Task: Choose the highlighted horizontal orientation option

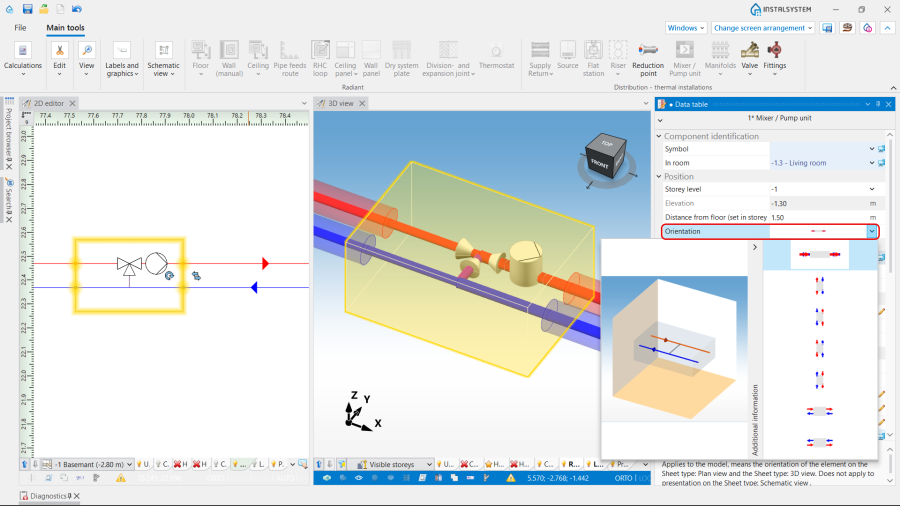Action: [820, 254]
